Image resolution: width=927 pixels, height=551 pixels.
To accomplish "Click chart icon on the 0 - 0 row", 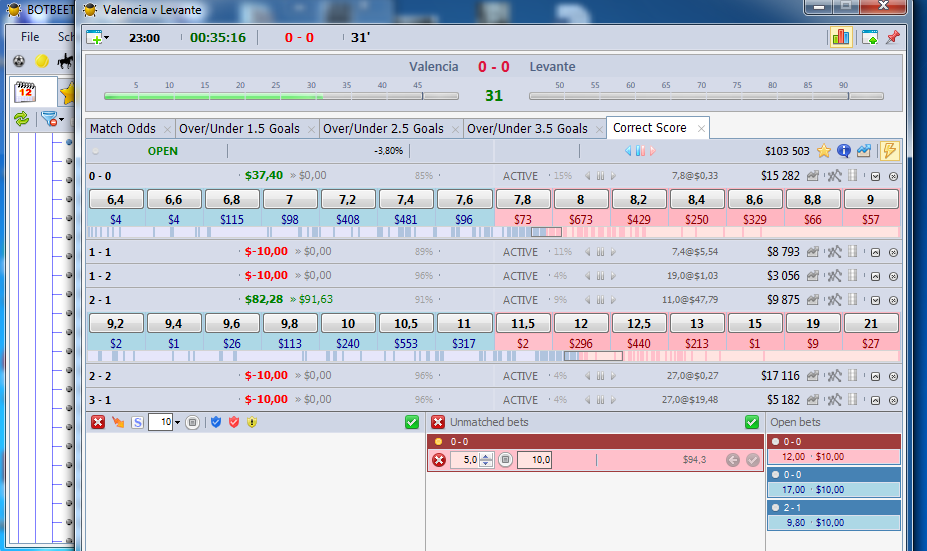I will coord(813,176).
